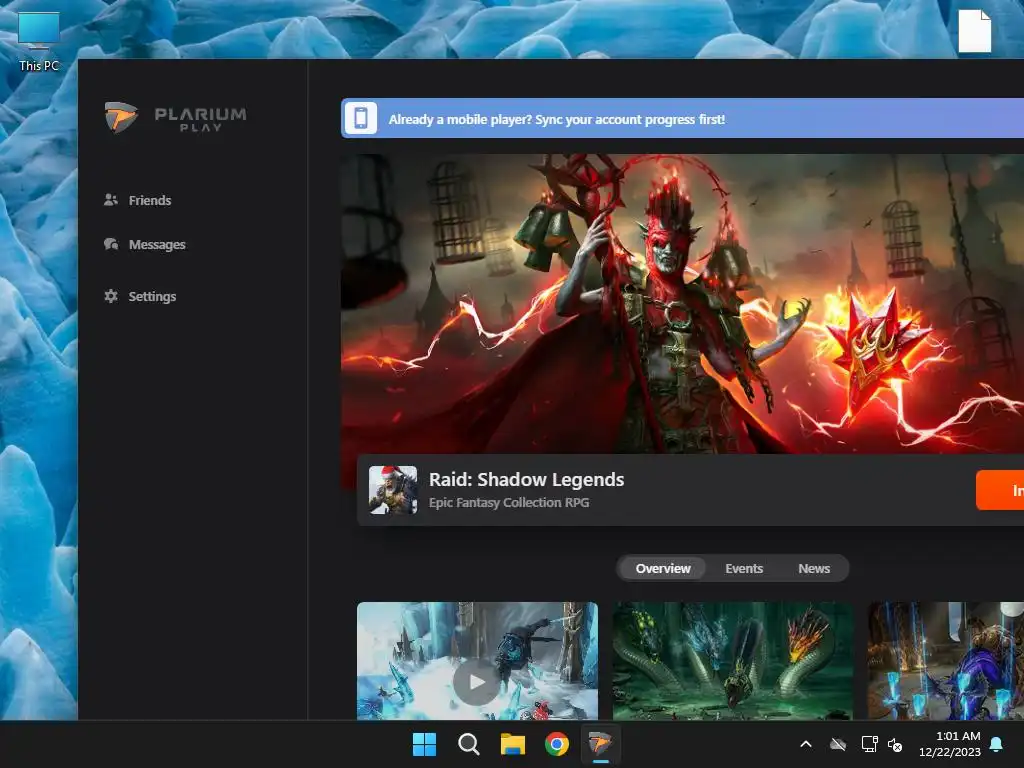Open the Windows Start menu
This screenshot has height=768, width=1024.
[424, 744]
